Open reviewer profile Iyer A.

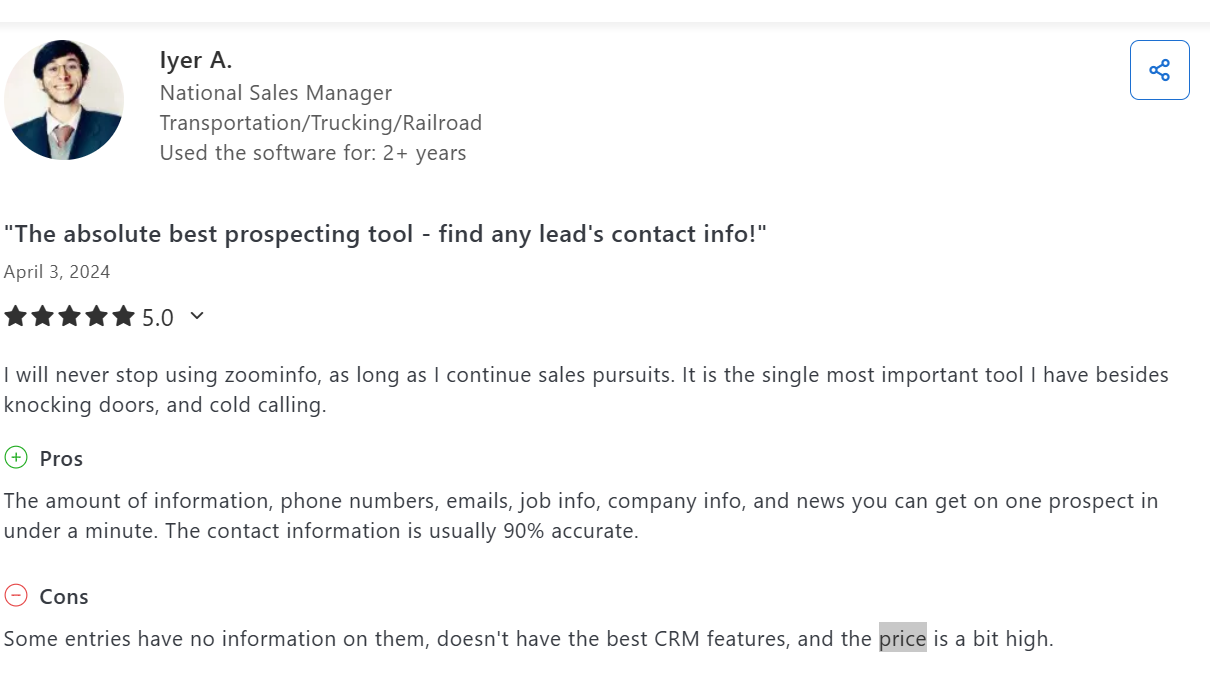click(196, 60)
